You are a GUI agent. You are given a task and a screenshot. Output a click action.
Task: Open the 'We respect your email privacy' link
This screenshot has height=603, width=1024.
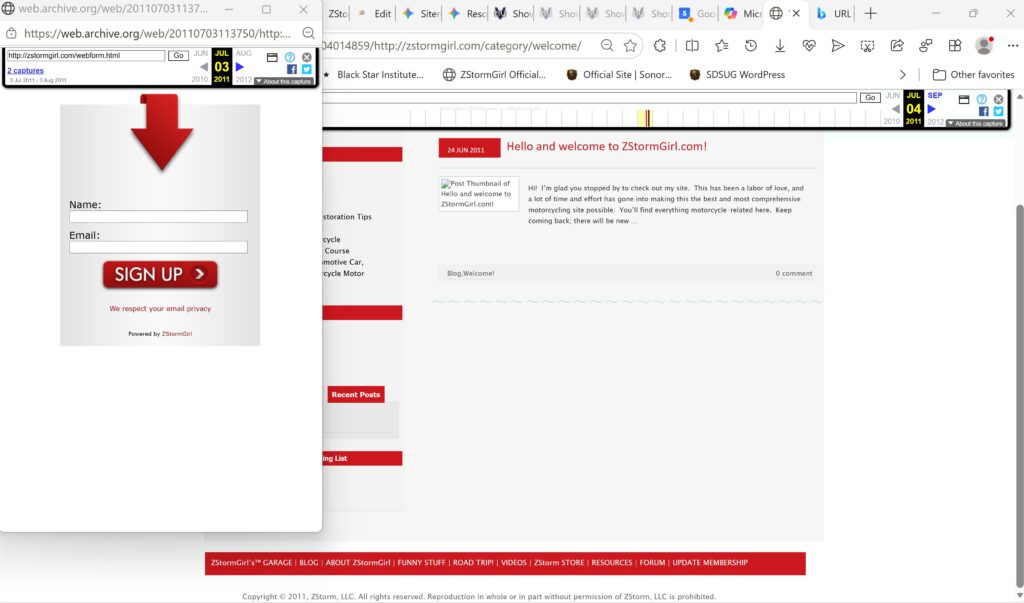pos(160,308)
